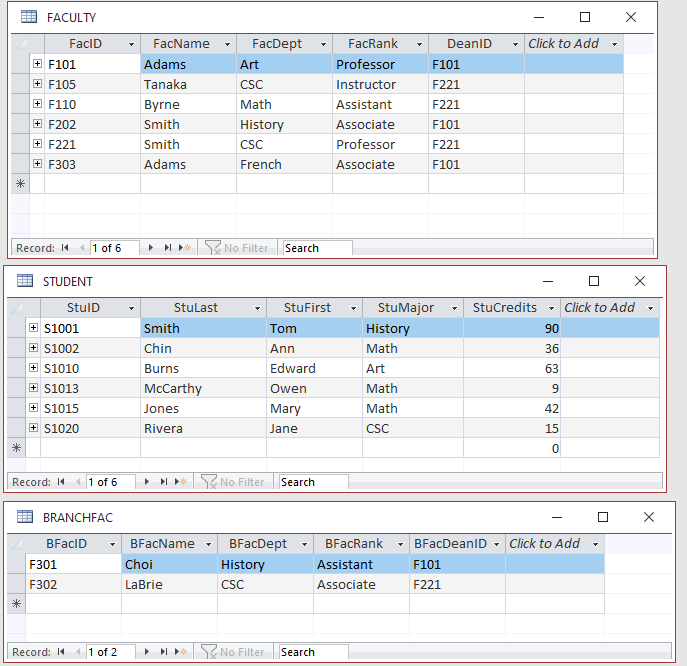Open BFacName column filter dropdown arrow
687x666 pixels.
[x=208, y=544]
